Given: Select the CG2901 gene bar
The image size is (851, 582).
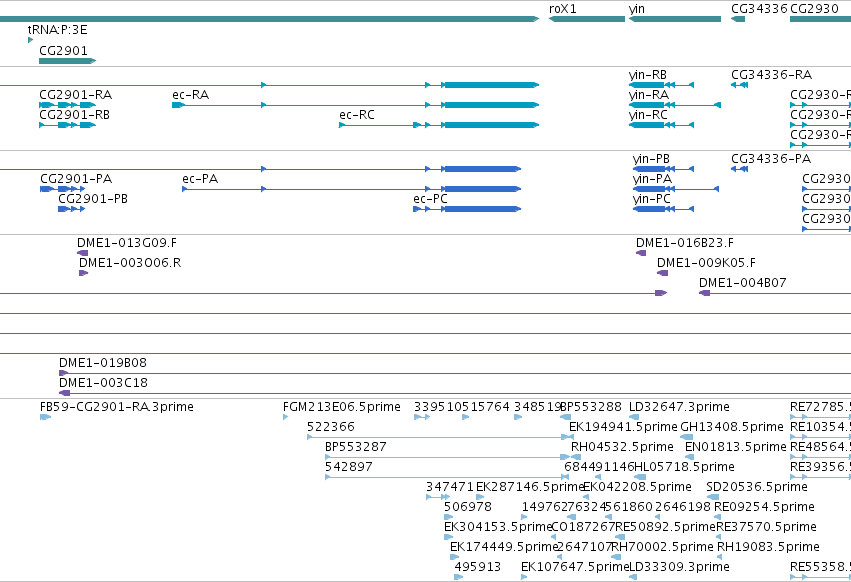Looking at the screenshot, I should tap(67, 61).
